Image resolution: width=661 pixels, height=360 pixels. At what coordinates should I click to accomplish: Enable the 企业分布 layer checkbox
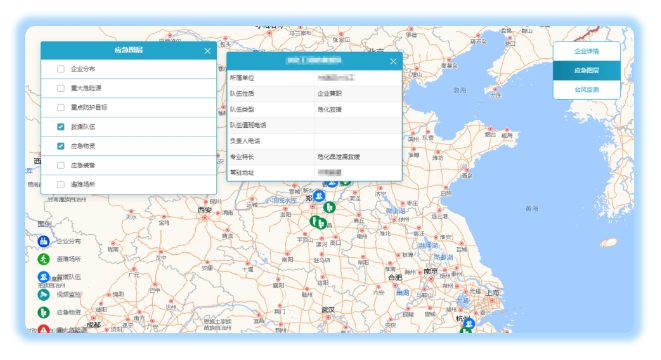pyautogui.click(x=61, y=69)
